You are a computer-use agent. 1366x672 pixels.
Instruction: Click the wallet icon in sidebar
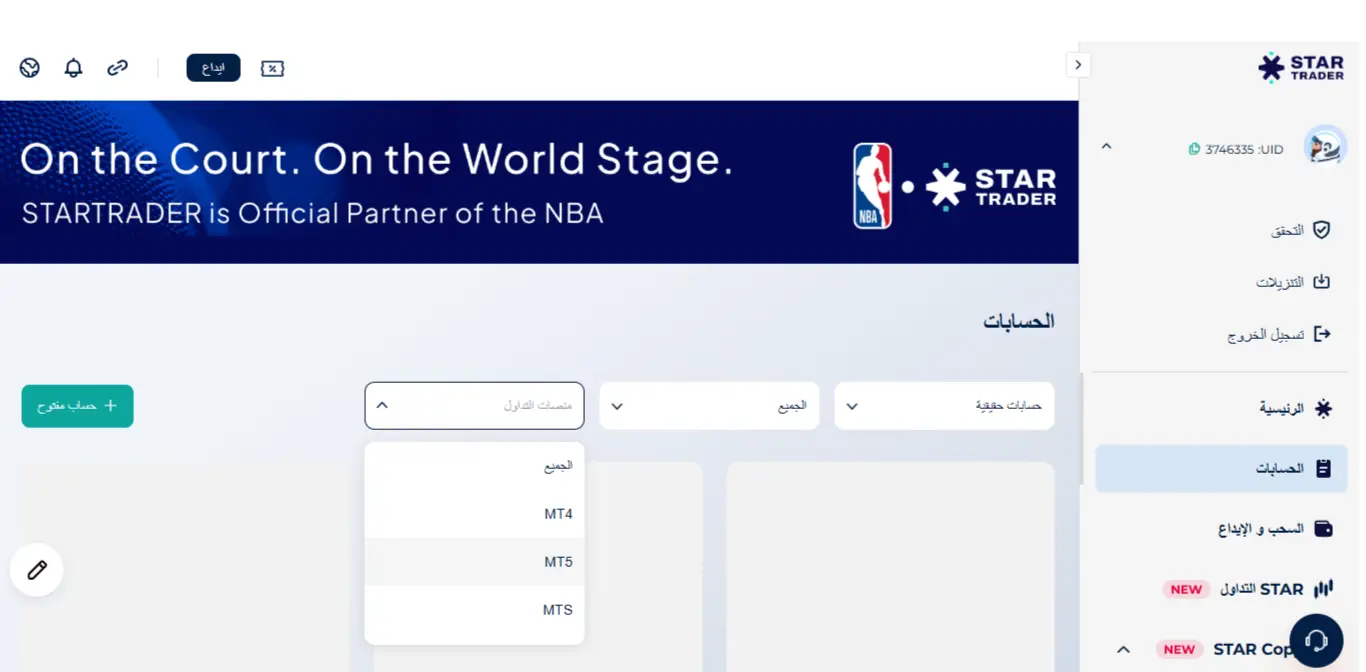point(1323,528)
